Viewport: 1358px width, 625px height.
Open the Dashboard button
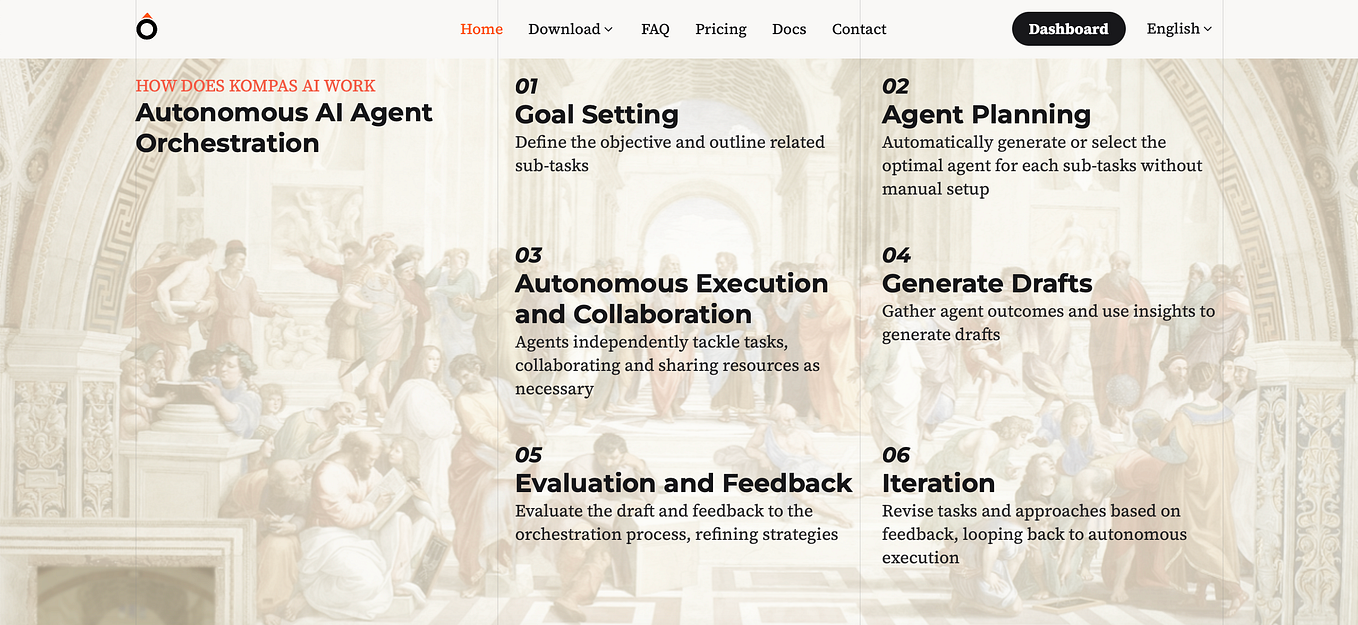point(1068,29)
